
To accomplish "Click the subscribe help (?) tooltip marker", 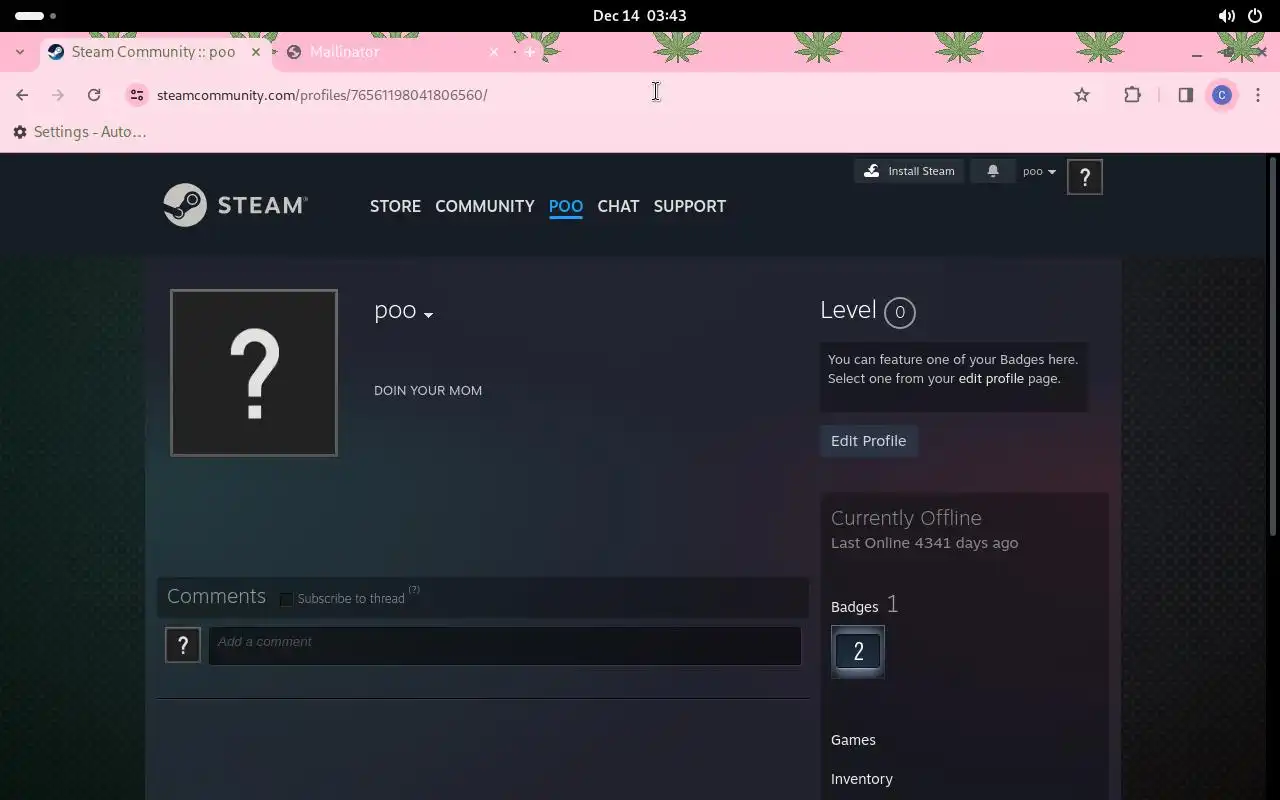I will 414,590.
